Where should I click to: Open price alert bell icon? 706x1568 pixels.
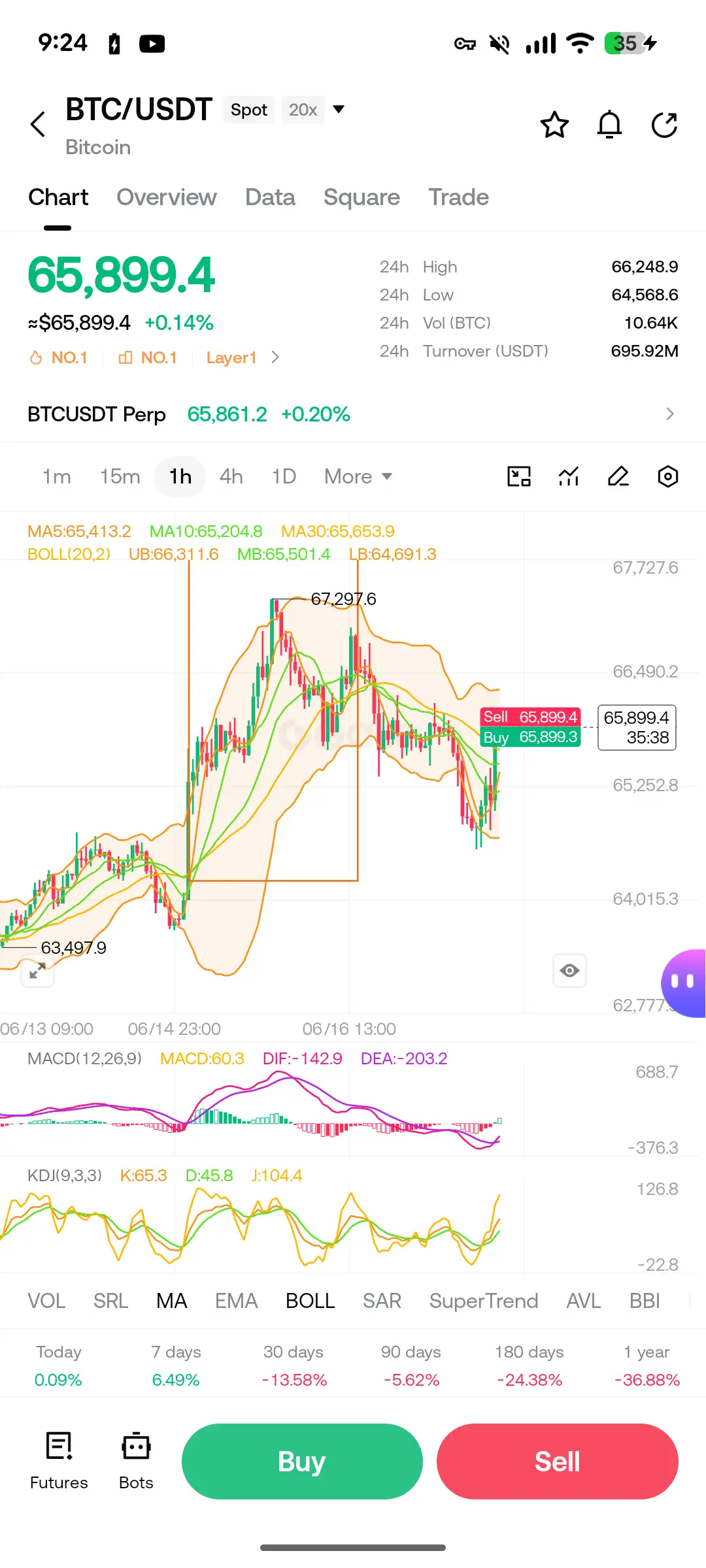[609, 124]
